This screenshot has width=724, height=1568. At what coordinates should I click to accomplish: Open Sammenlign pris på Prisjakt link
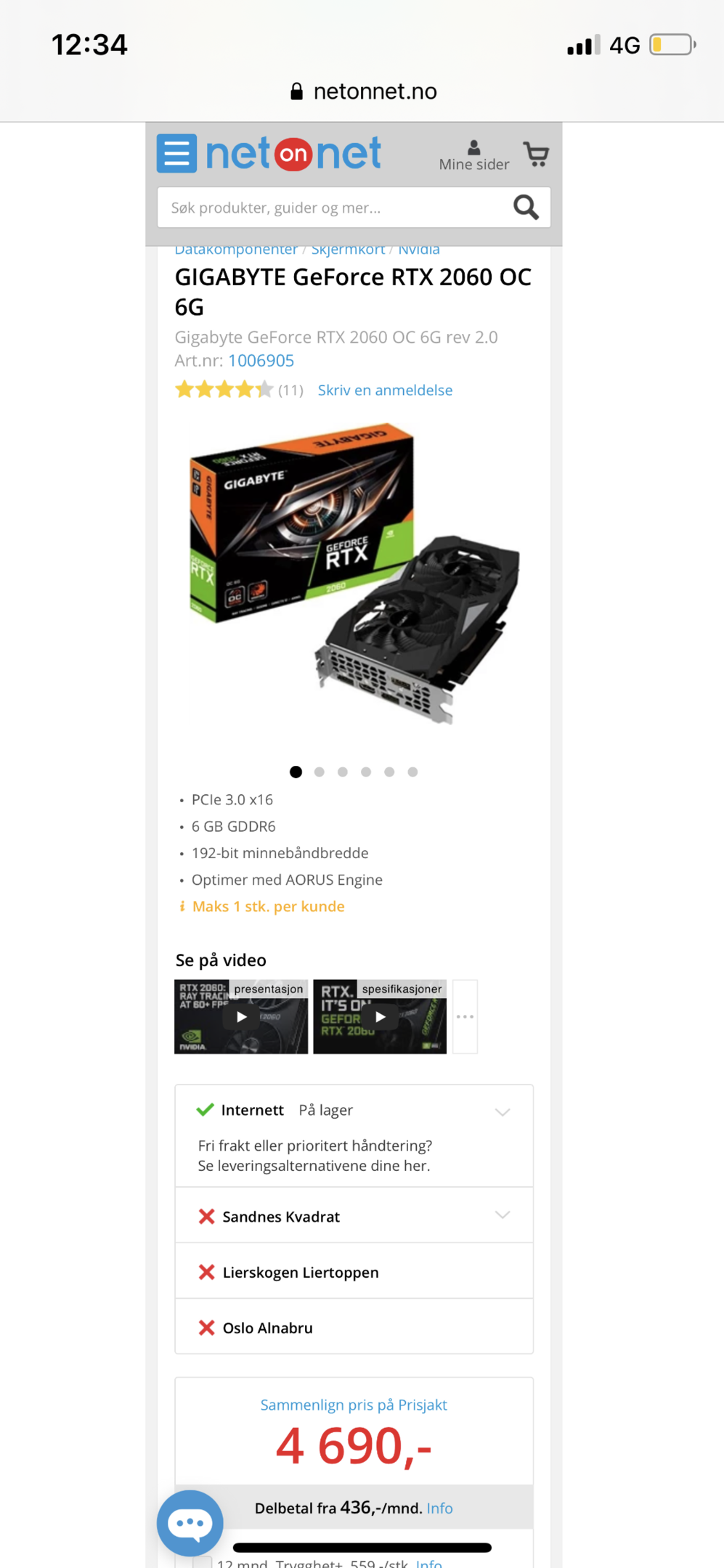point(354,1405)
